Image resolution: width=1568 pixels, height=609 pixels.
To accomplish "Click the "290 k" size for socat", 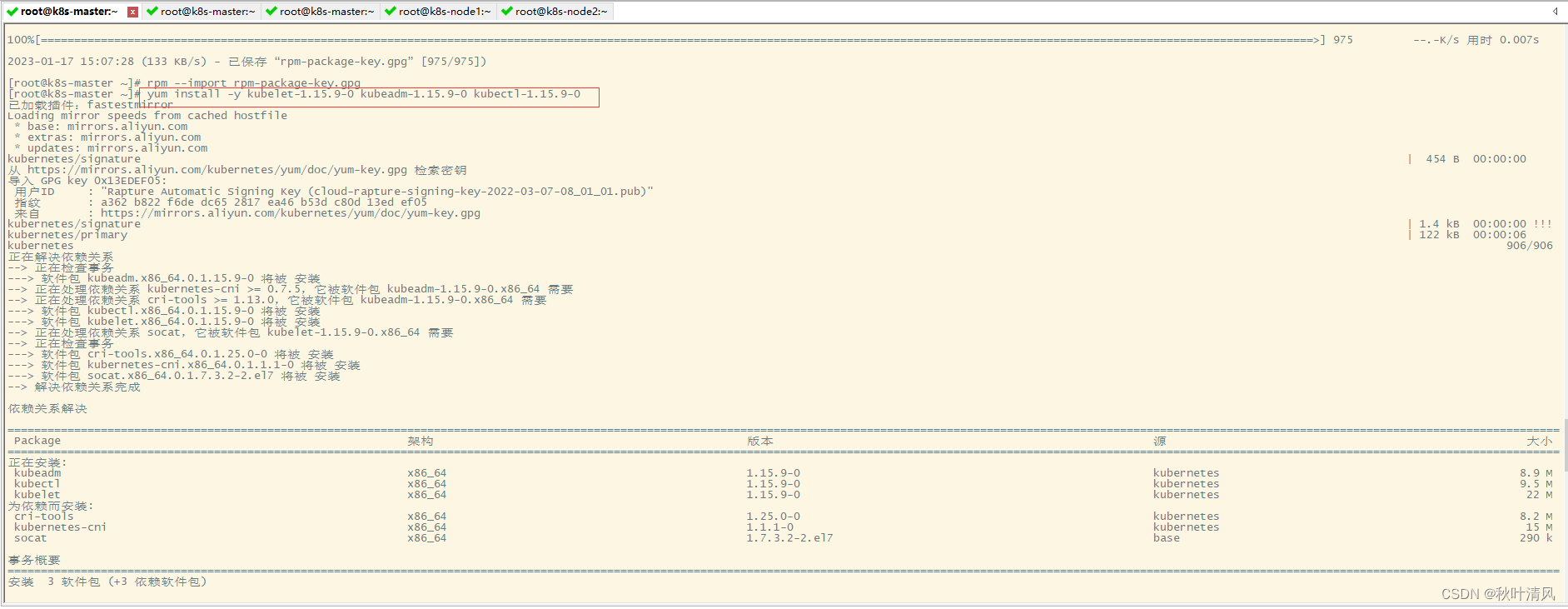I will 1536,538.
